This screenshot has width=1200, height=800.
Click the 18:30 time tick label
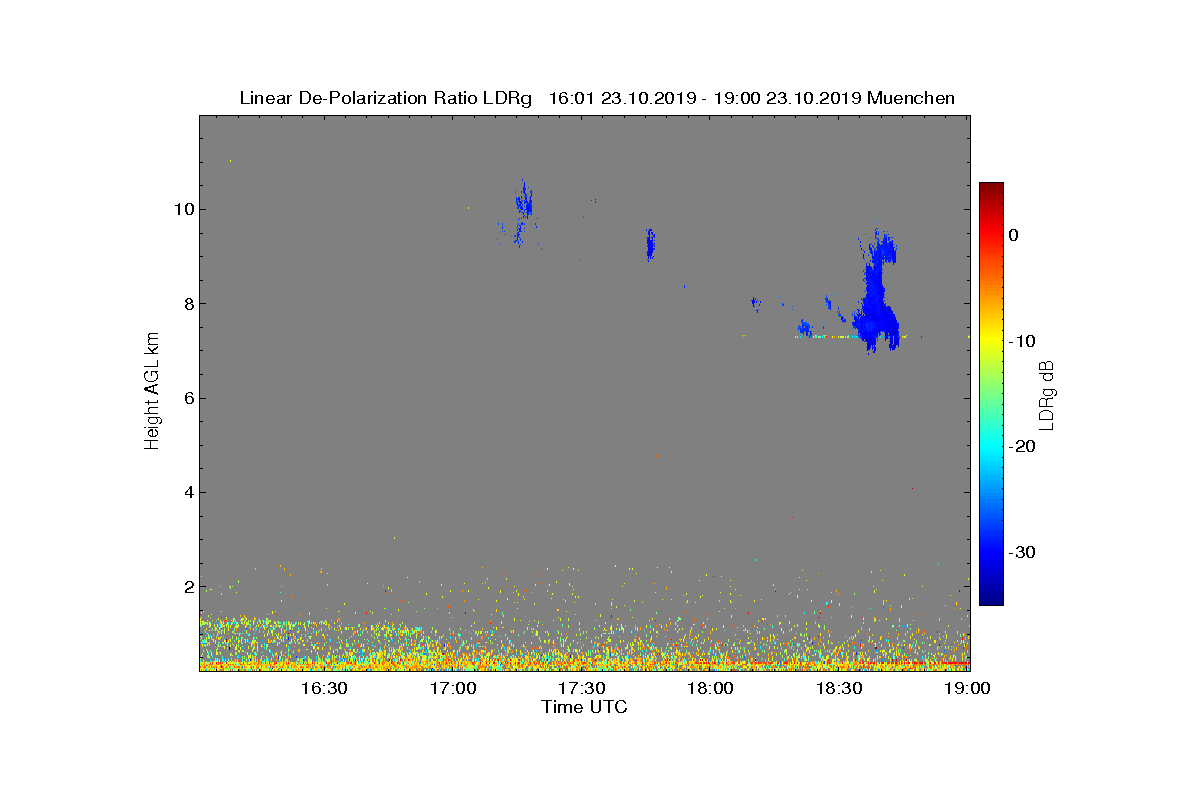pos(840,689)
